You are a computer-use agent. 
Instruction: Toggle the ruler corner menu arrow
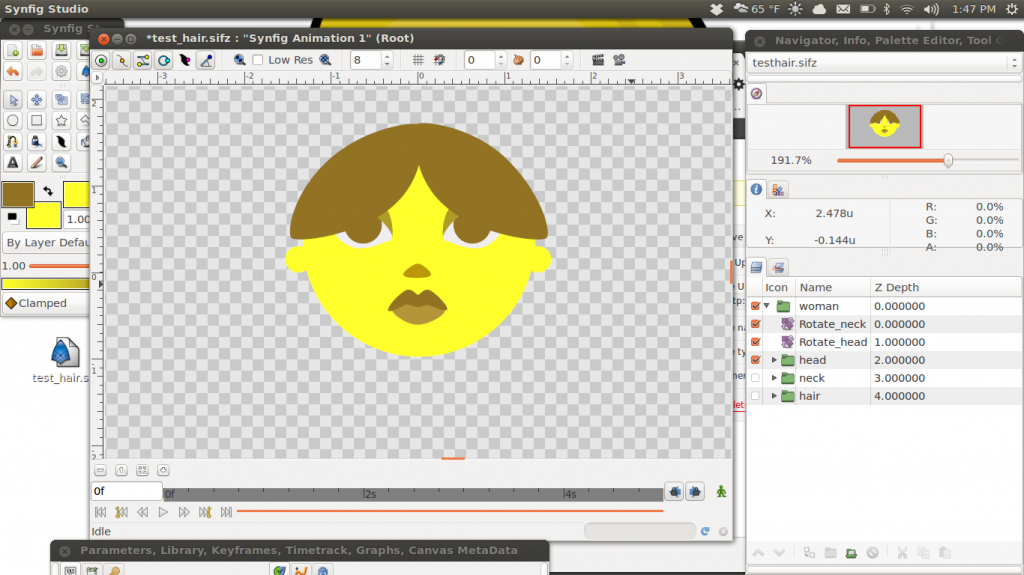[x=97, y=78]
